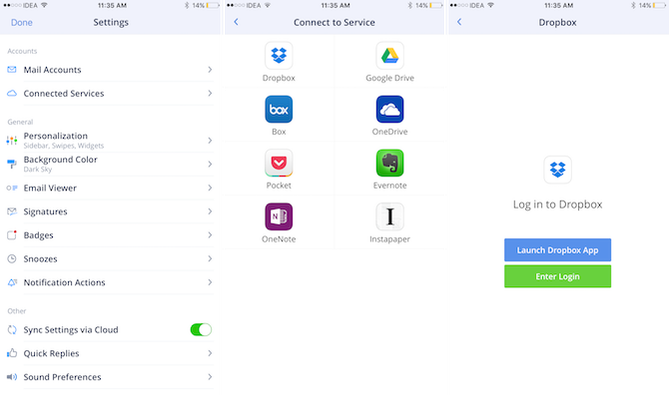Screen dimensions: 669x395
Task: Open the Personalization settings row
Action: pos(110,140)
